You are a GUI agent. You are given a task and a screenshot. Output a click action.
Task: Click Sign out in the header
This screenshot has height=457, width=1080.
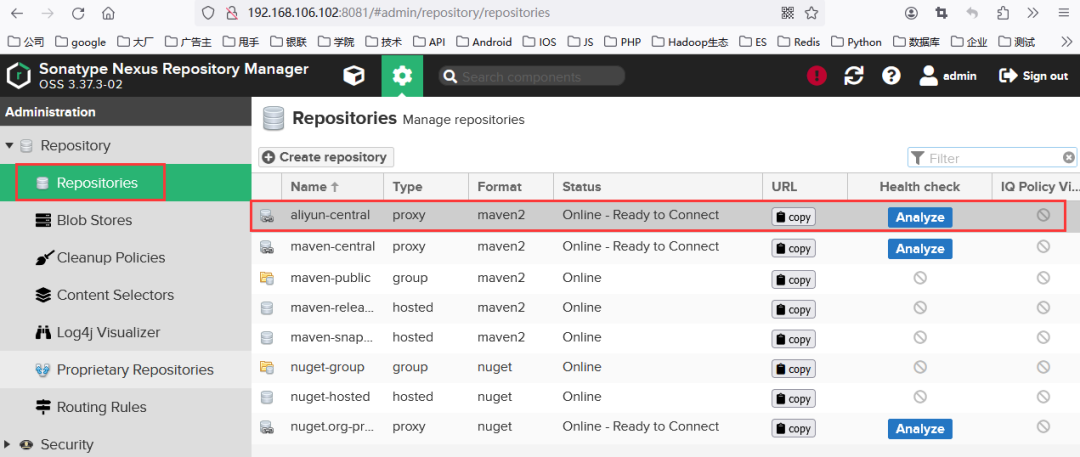click(x=1034, y=76)
